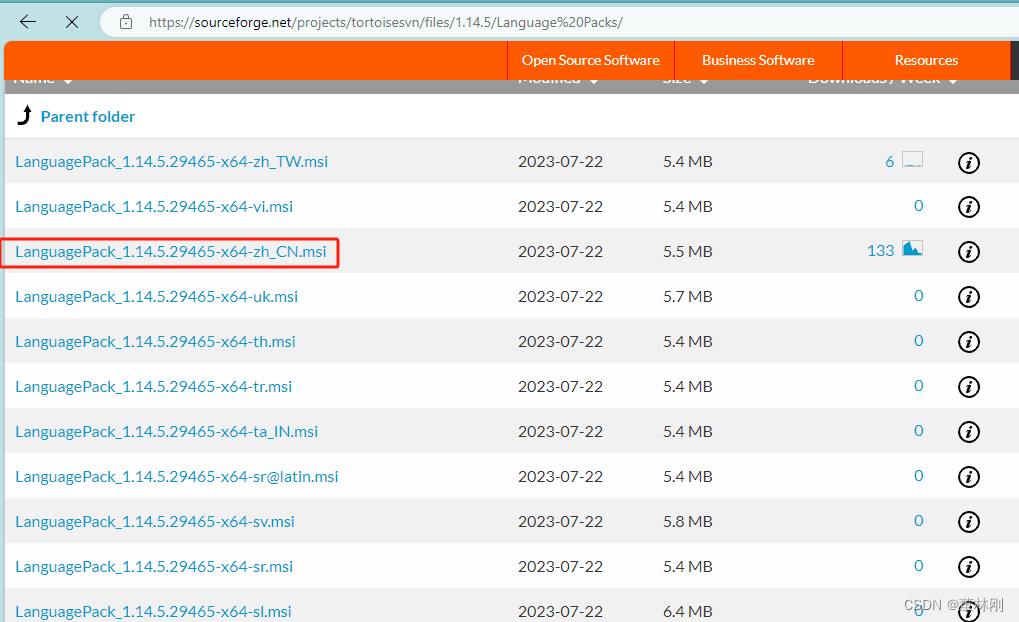
Task: Download the zh_CN language pack msi
Action: [171, 252]
